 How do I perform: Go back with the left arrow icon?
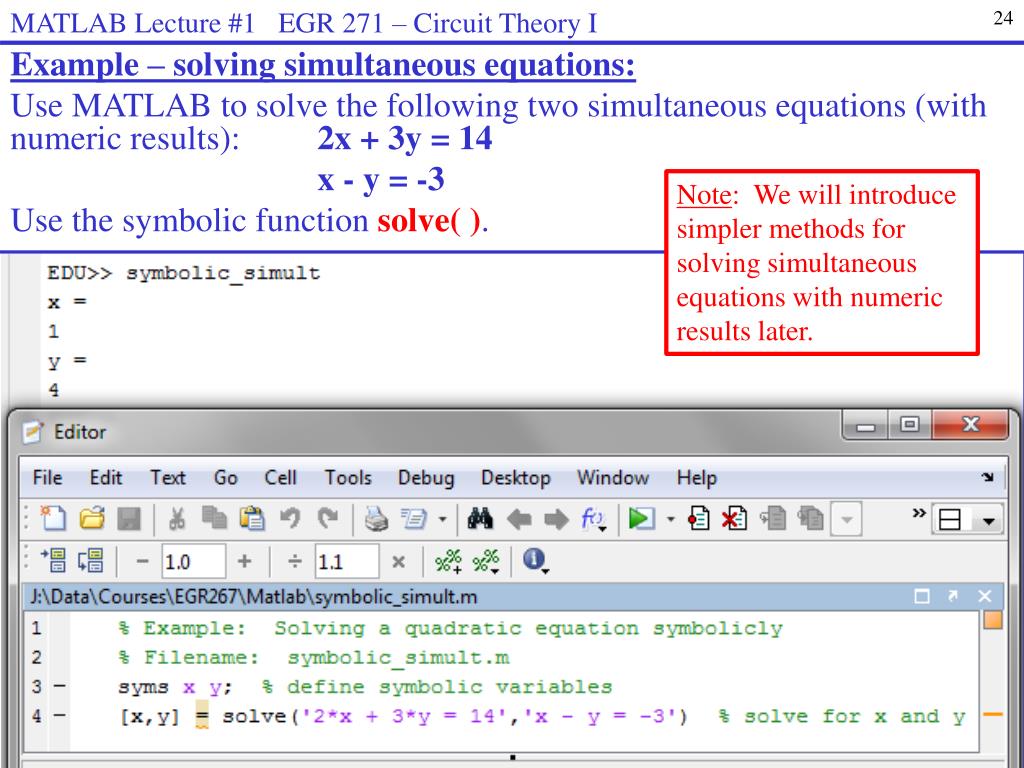pyautogui.click(x=519, y=519)
